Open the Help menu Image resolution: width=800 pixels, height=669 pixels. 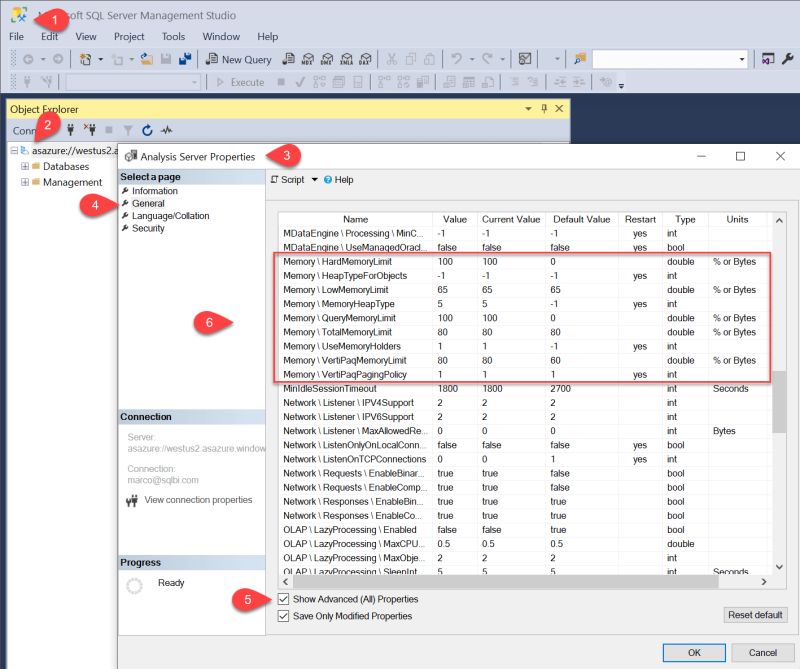(266, 36)
